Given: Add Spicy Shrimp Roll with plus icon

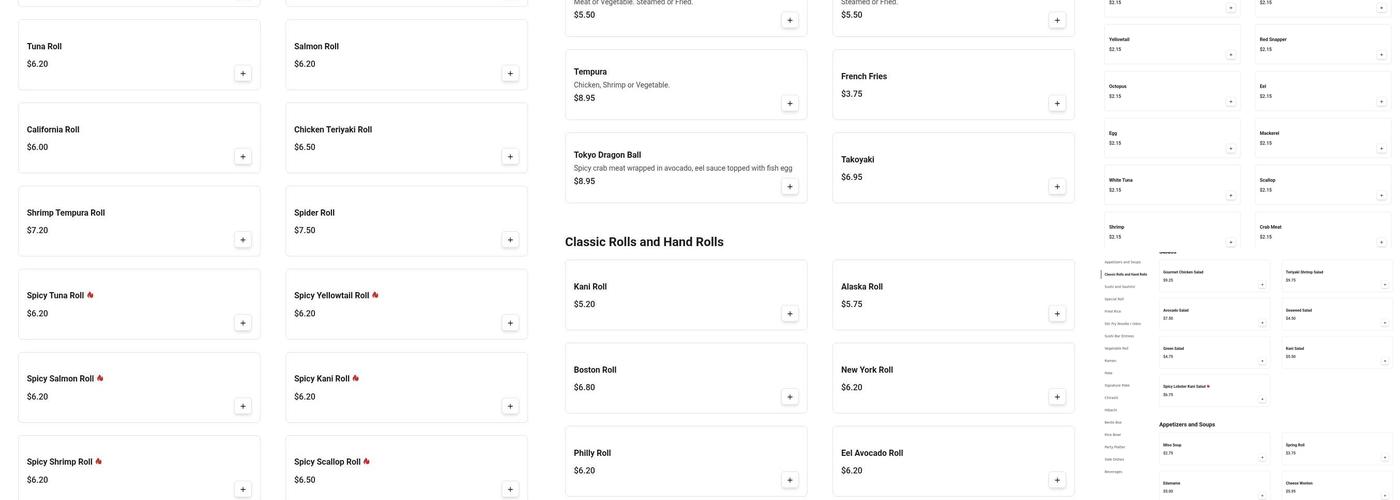Looking at the screenshot, I should click(x=243, y=489).
